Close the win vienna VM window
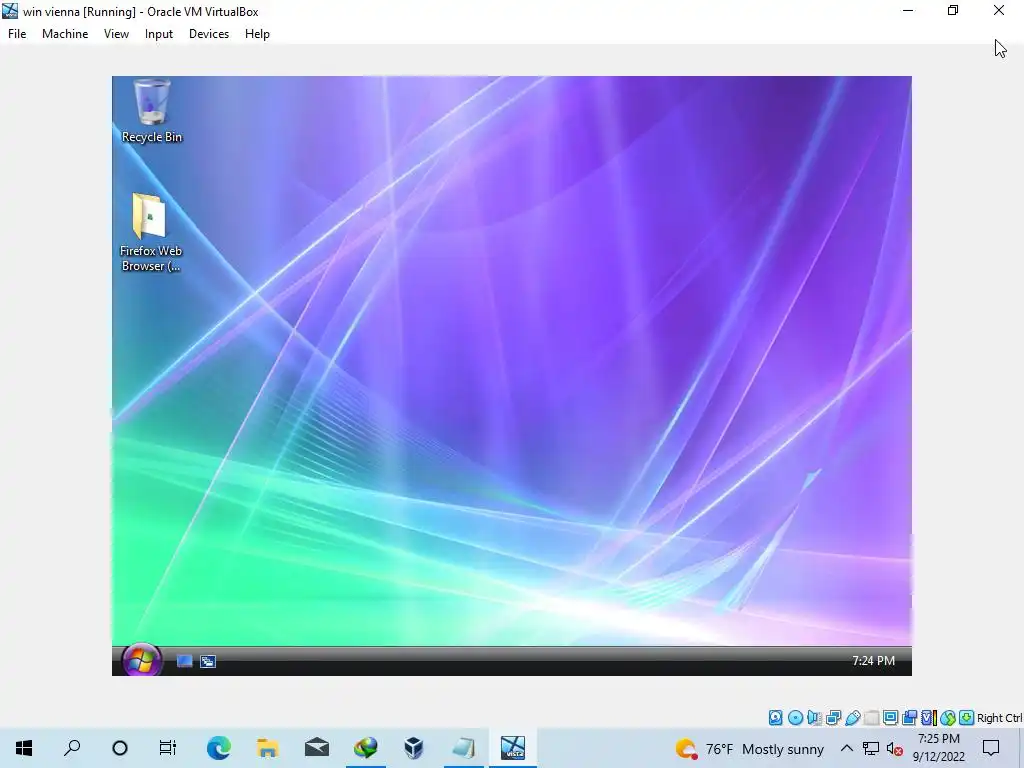This screenshot has width=1024, height=768. 999,10
